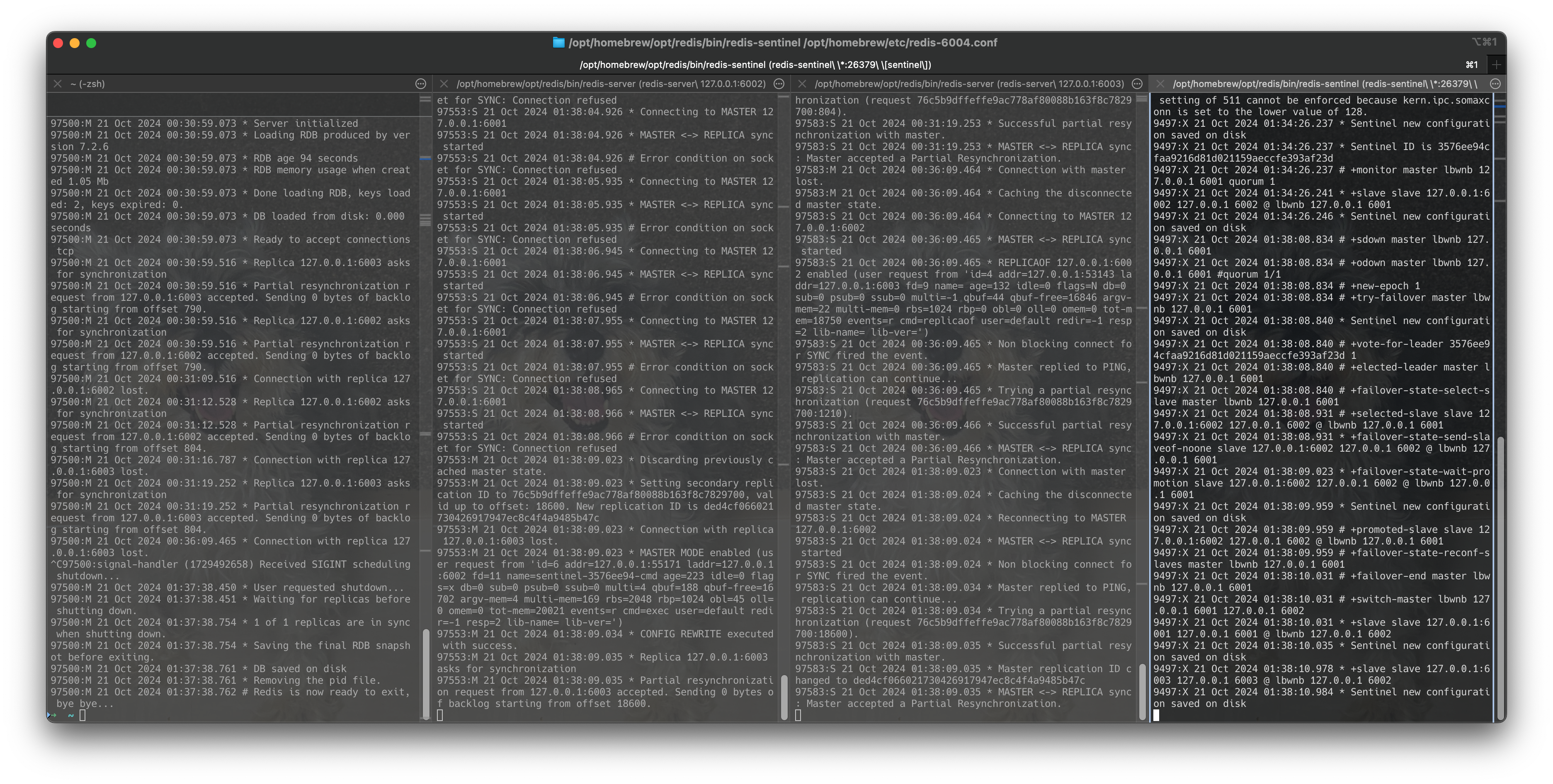Screen dimensions: 1553x784
Task: Click the blue marker on the first pane divider
Action: 426,159
